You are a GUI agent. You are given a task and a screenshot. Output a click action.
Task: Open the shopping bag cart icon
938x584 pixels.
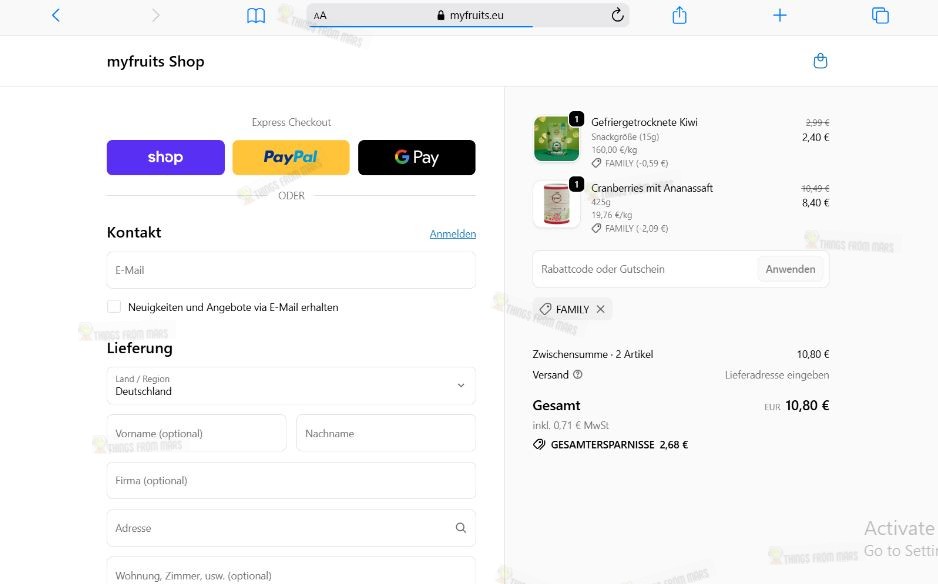pos(820,60)
